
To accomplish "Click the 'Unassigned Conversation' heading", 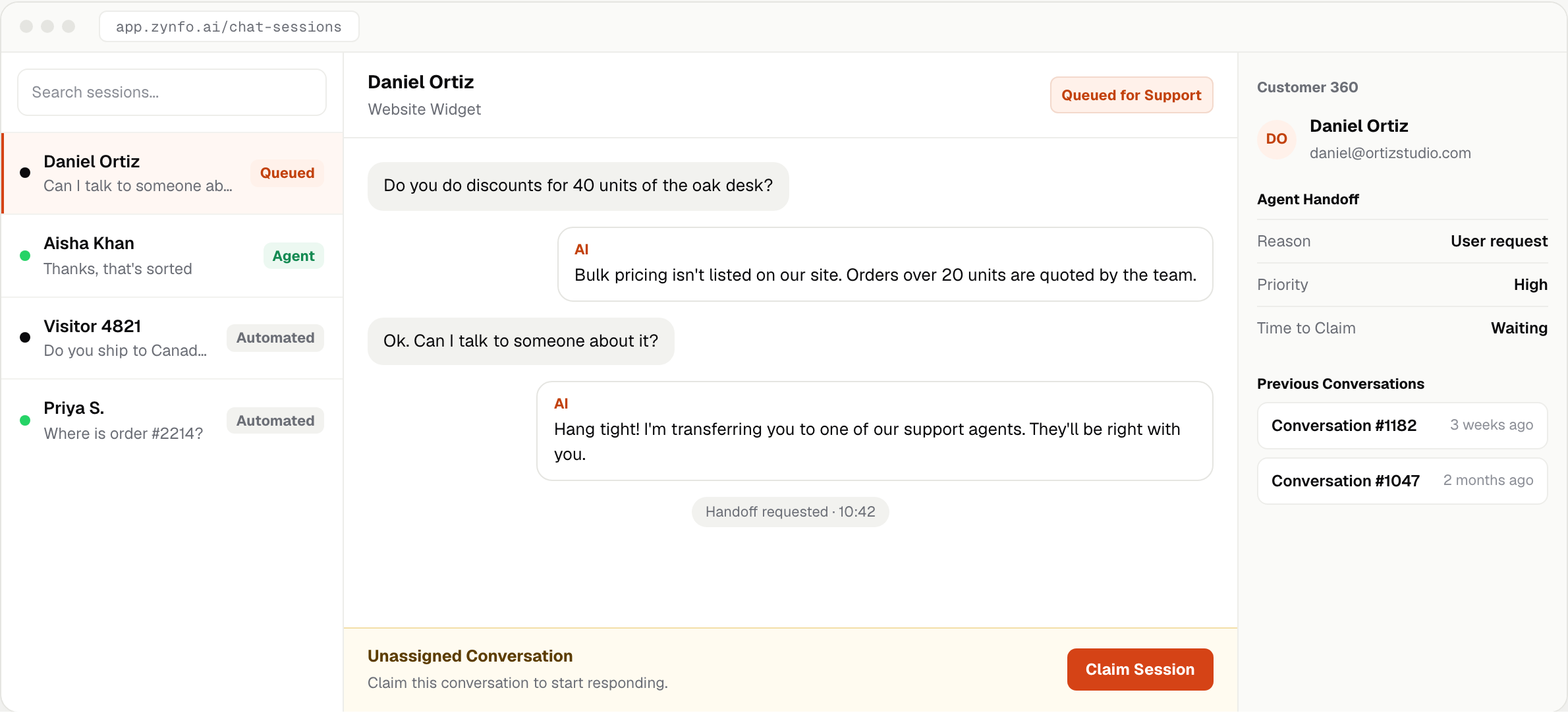I will 470,656.
